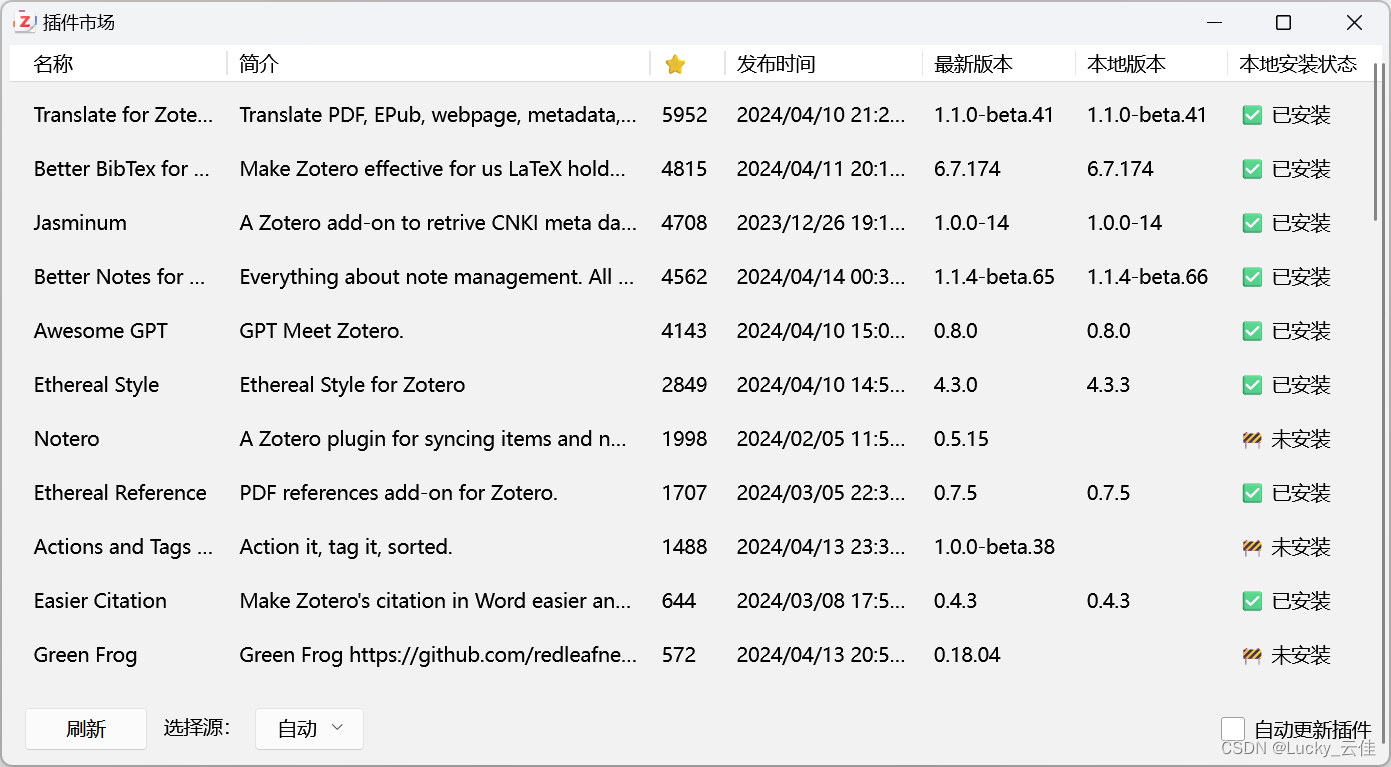Click the 'GPT Meet Zotero.' description

tap(322, 331)
